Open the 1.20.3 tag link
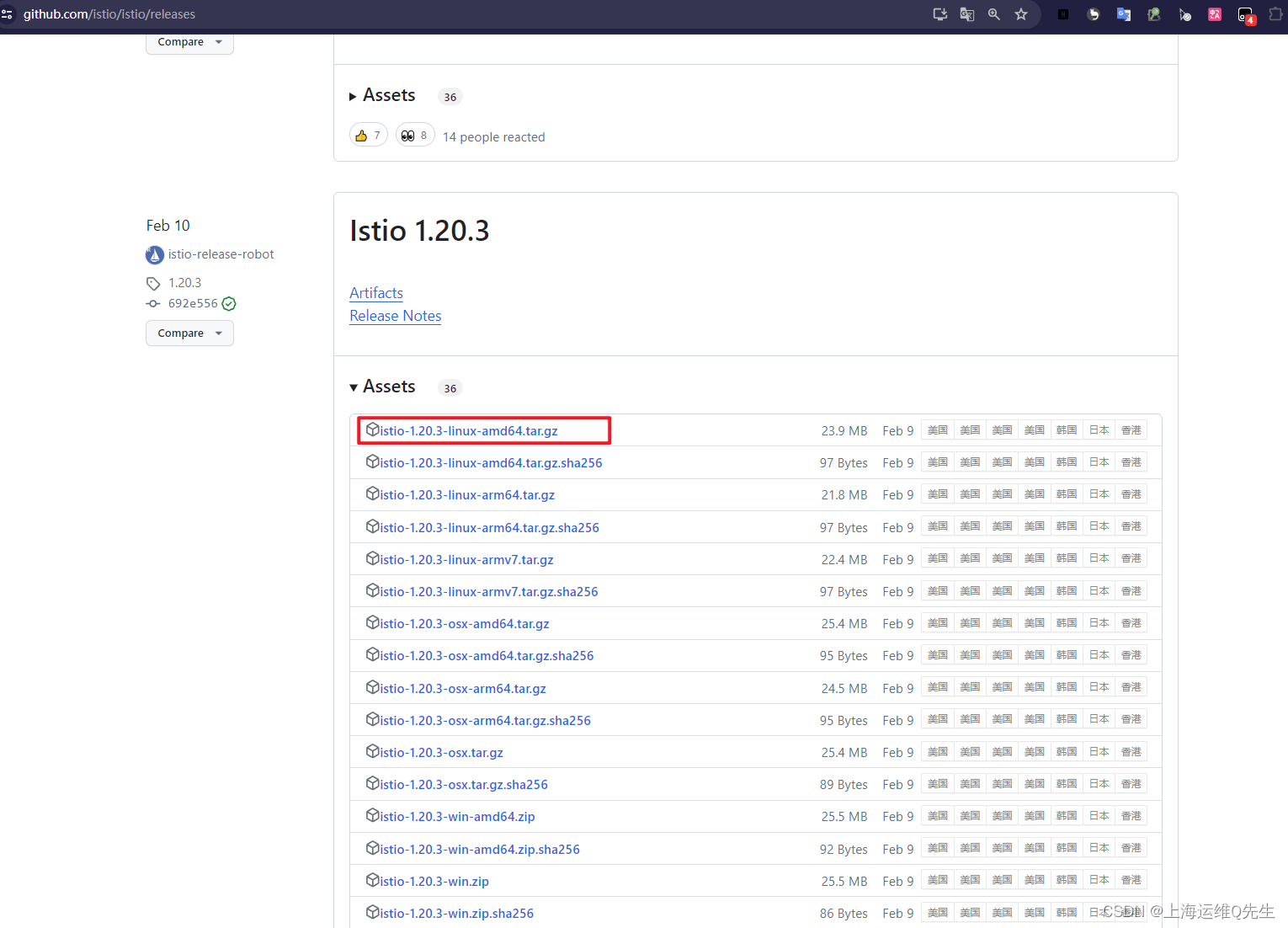1288x928 pixels. coord(185,283)
